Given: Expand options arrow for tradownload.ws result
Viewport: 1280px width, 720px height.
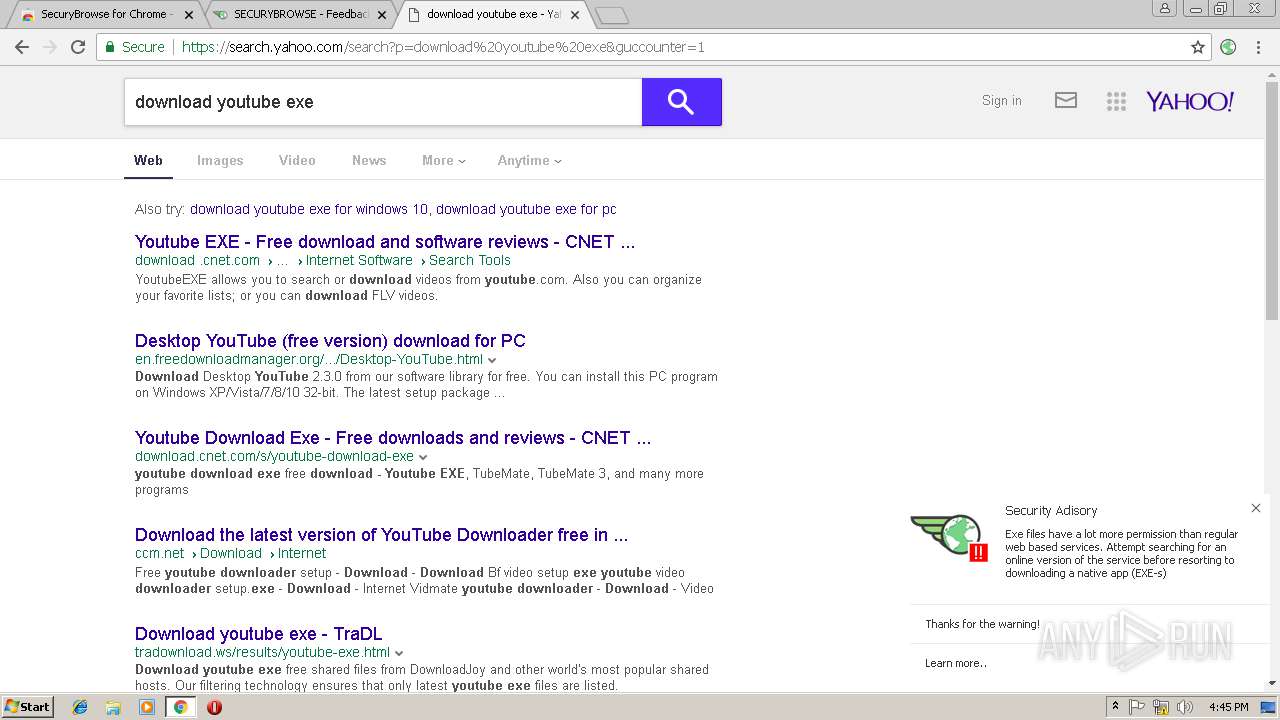Looking at the screenshot, I should click(x=399, y=653).
